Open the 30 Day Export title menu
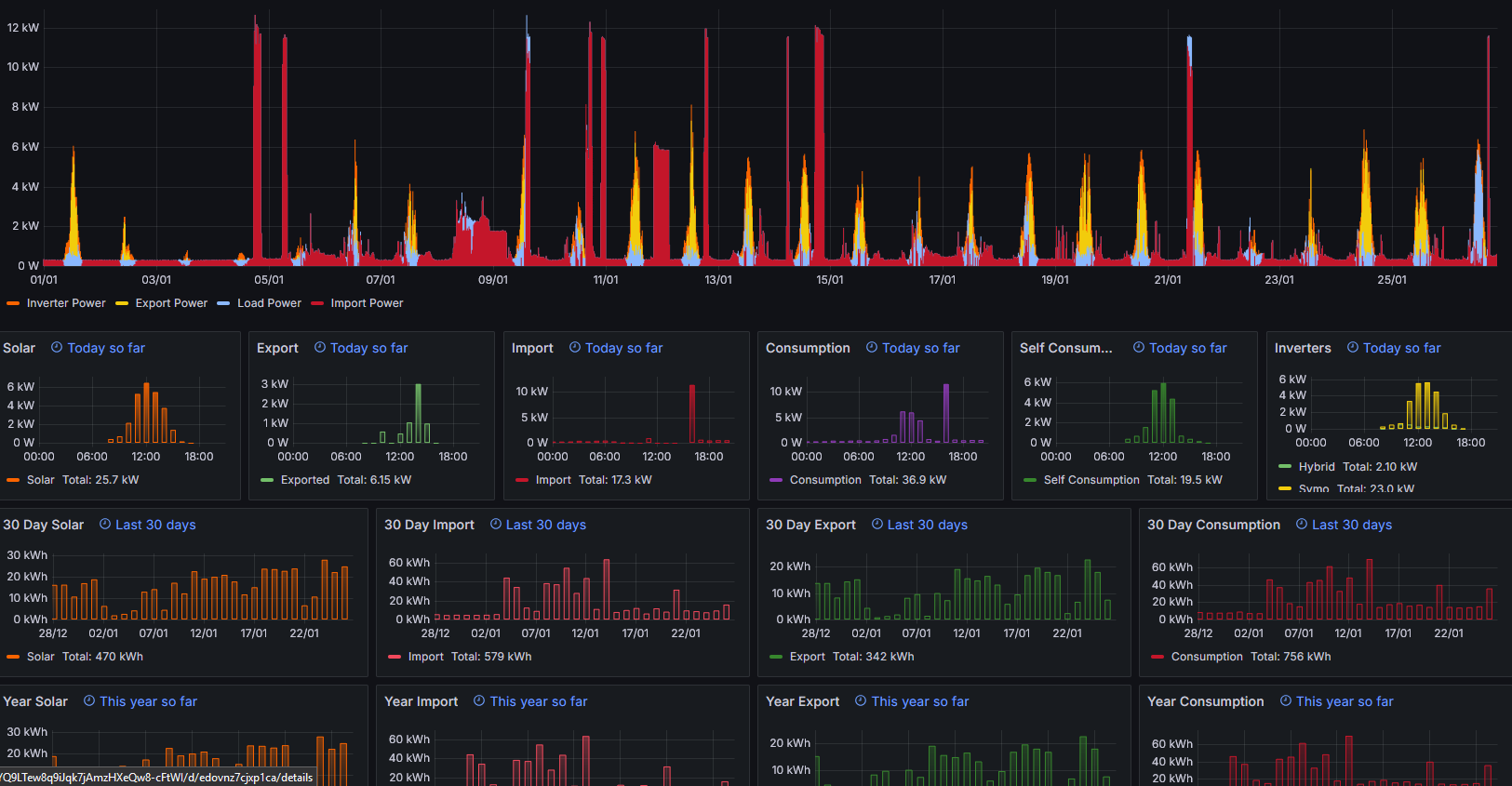Viewport: 1512px width, 786px height. click(810, 525)
